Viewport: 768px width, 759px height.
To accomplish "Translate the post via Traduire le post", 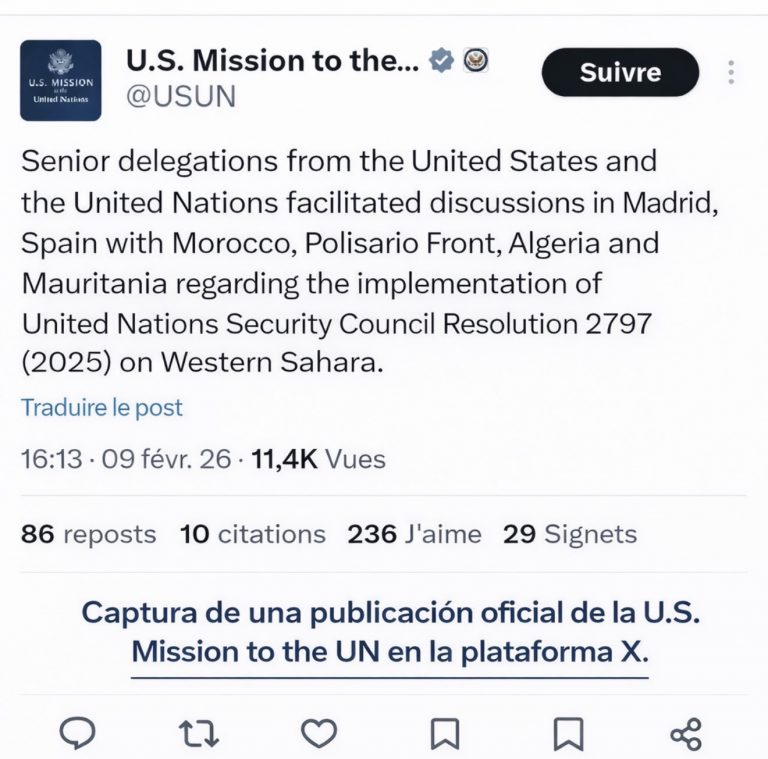I will (102, 408).
